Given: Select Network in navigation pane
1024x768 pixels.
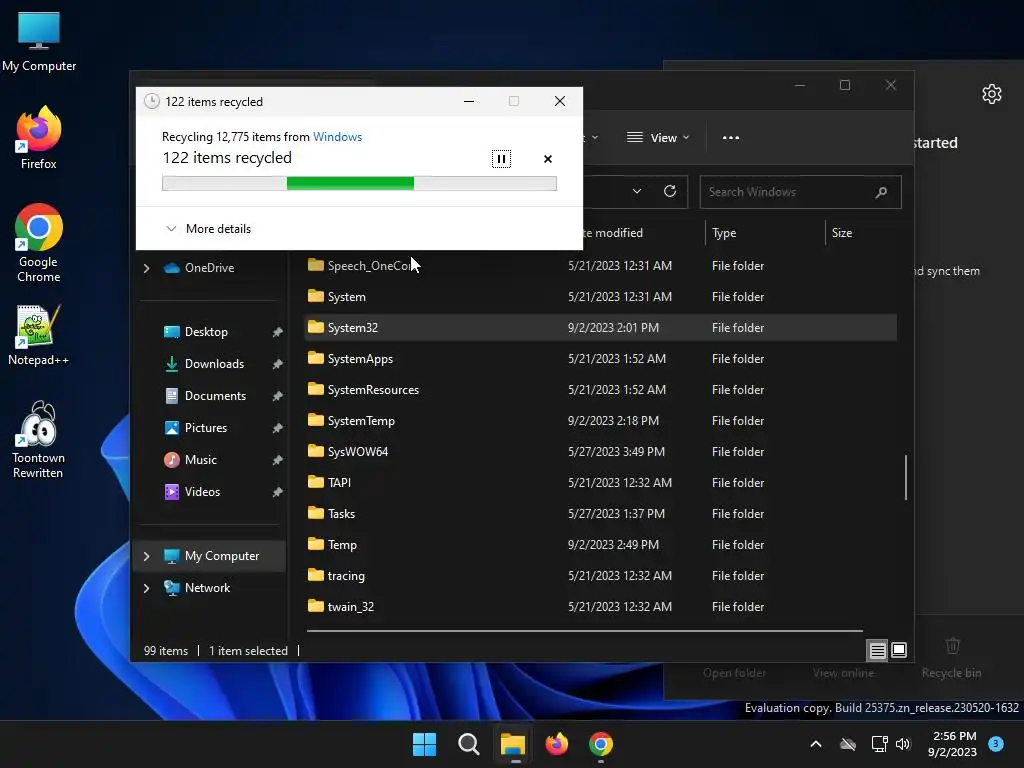Looking at the screenshot, I should pyautogui.click(x=207, y=588).
